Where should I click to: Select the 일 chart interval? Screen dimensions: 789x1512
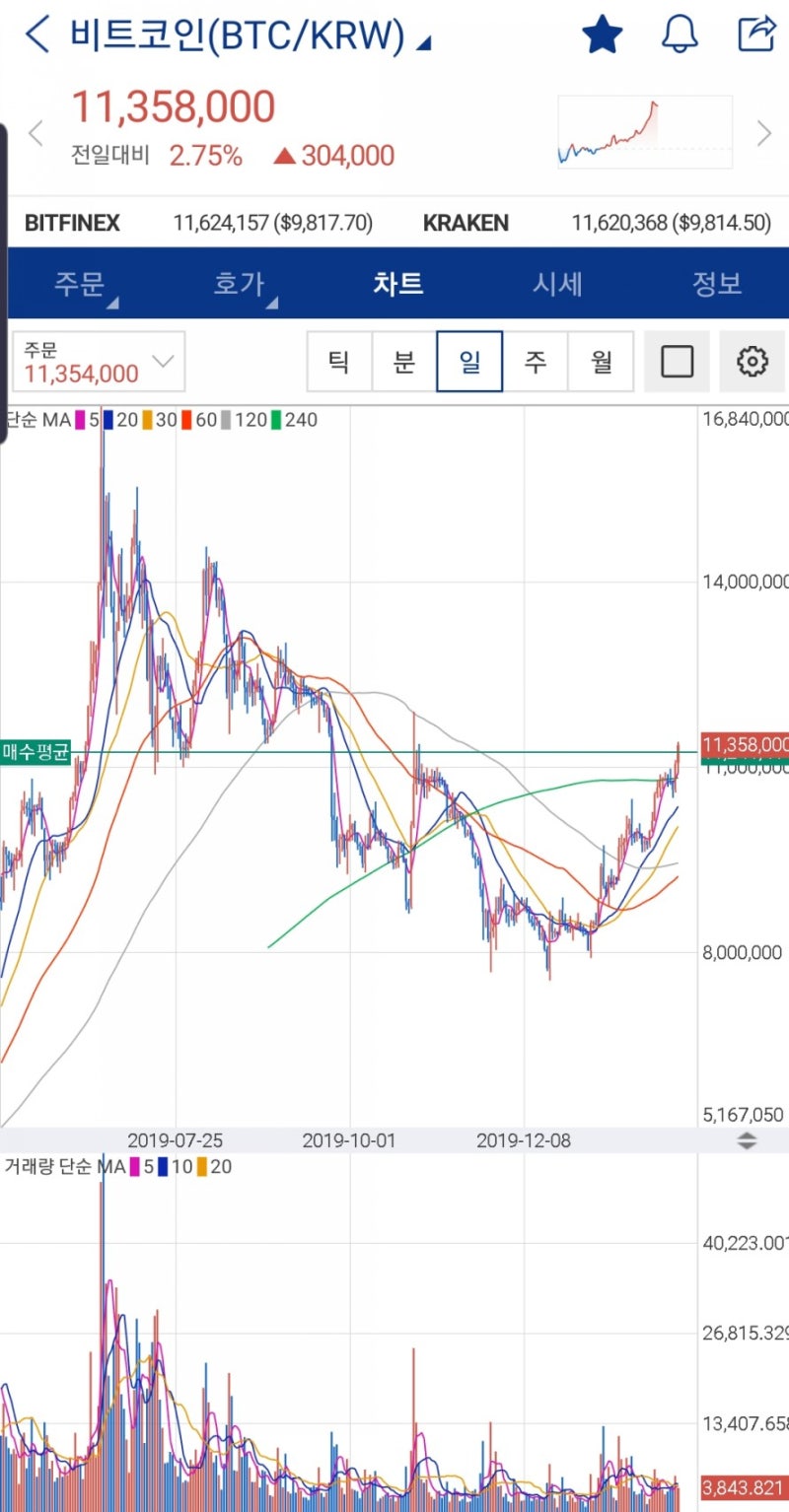469,362
